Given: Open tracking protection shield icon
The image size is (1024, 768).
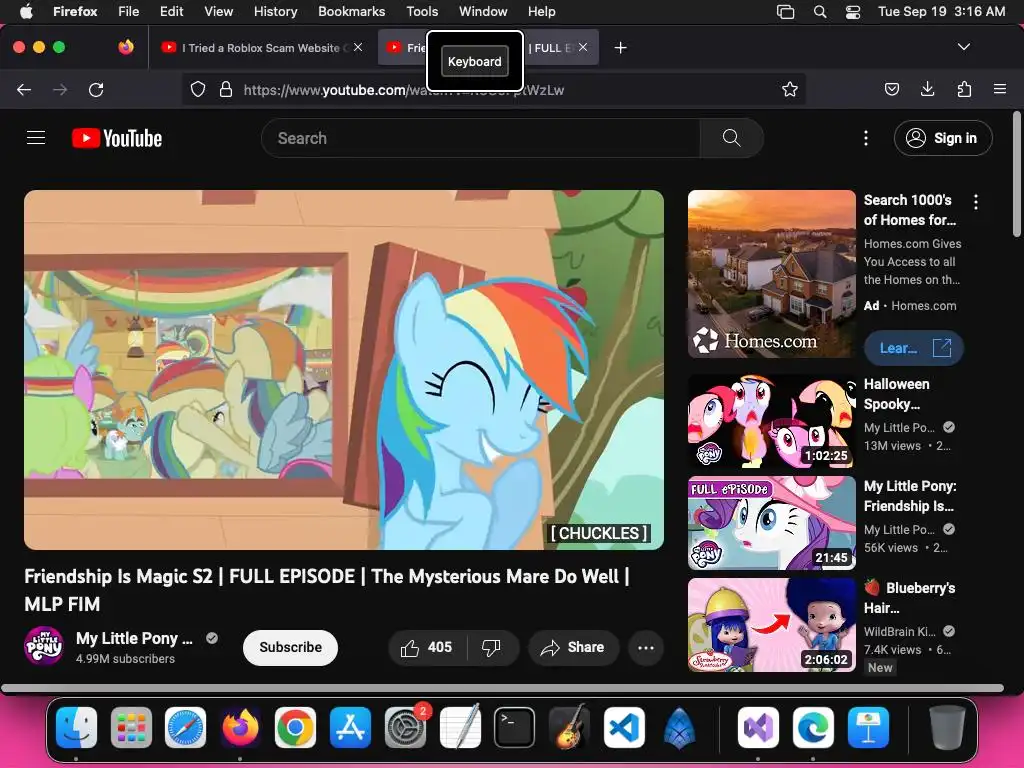Looking at the screenshot, I should (198, 89).
